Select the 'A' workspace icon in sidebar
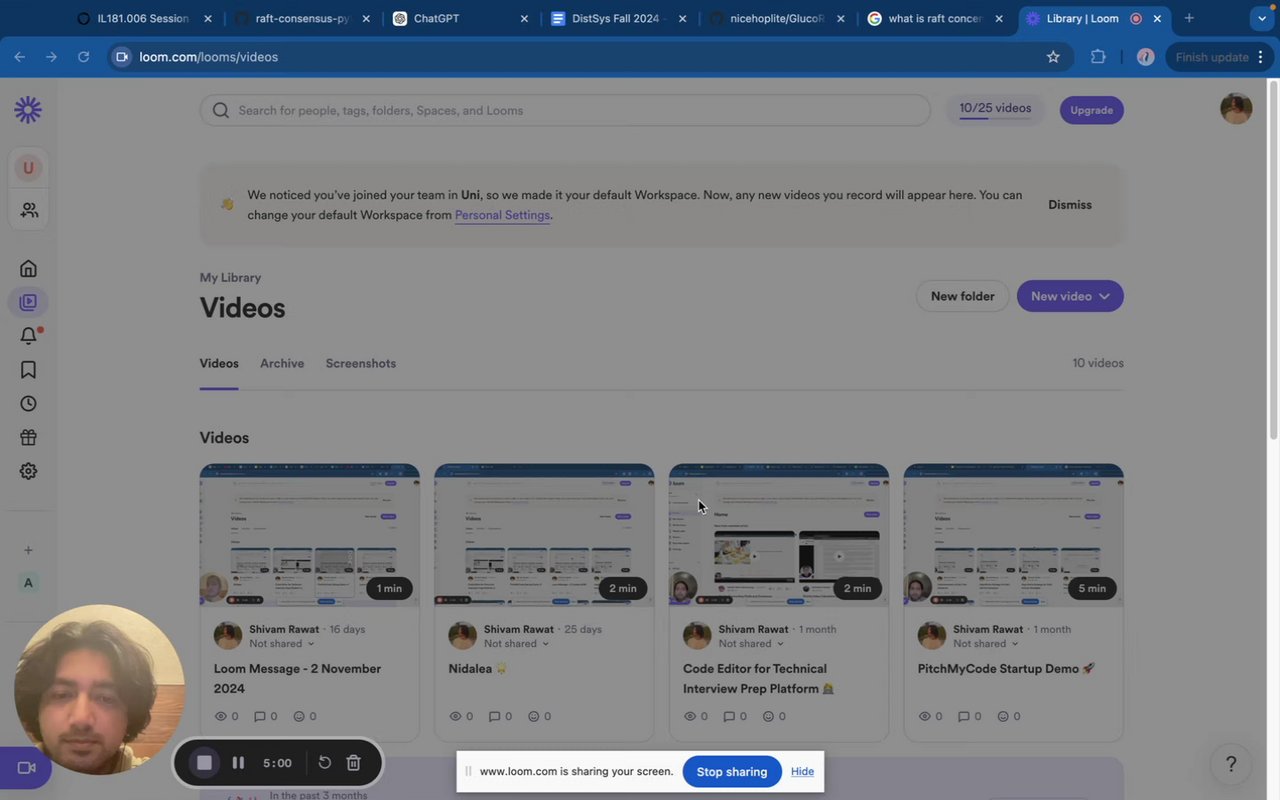This screenshot has height=800, width=1280. pos(28,583)
